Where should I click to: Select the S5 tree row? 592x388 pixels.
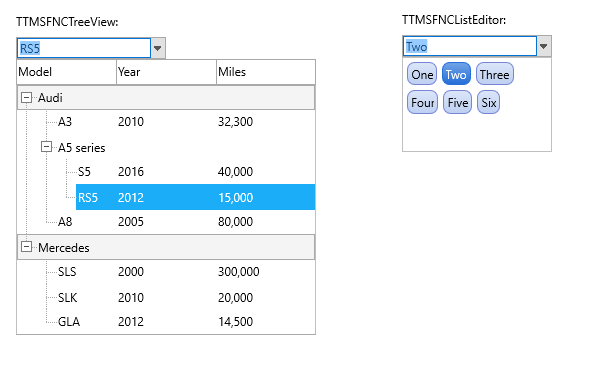(196, 172)
